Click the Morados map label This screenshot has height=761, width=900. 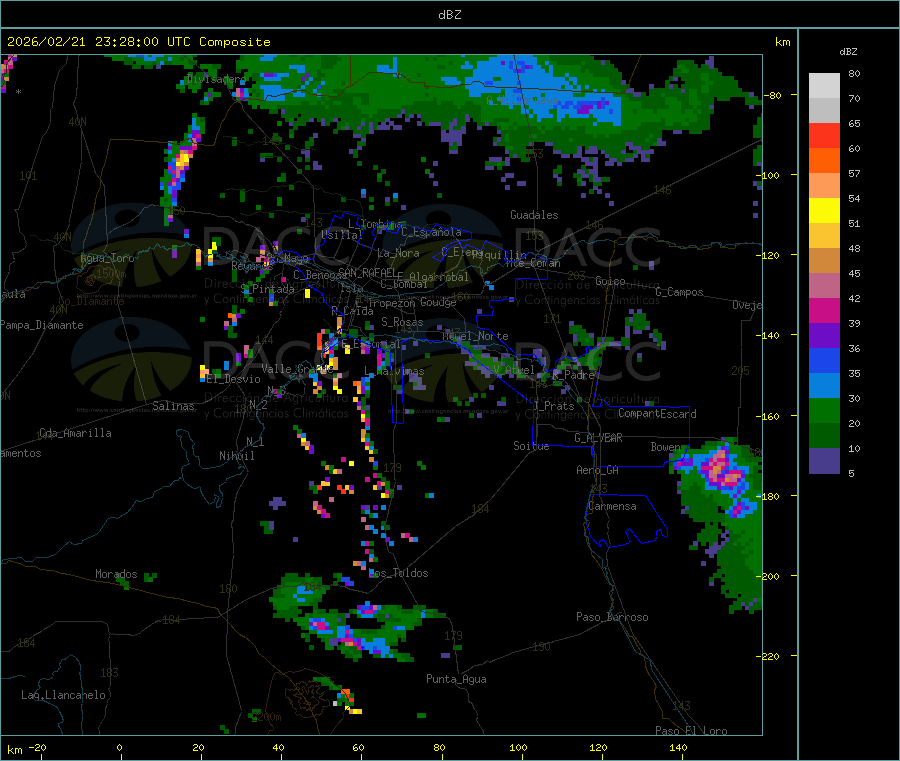click(116, 574)
